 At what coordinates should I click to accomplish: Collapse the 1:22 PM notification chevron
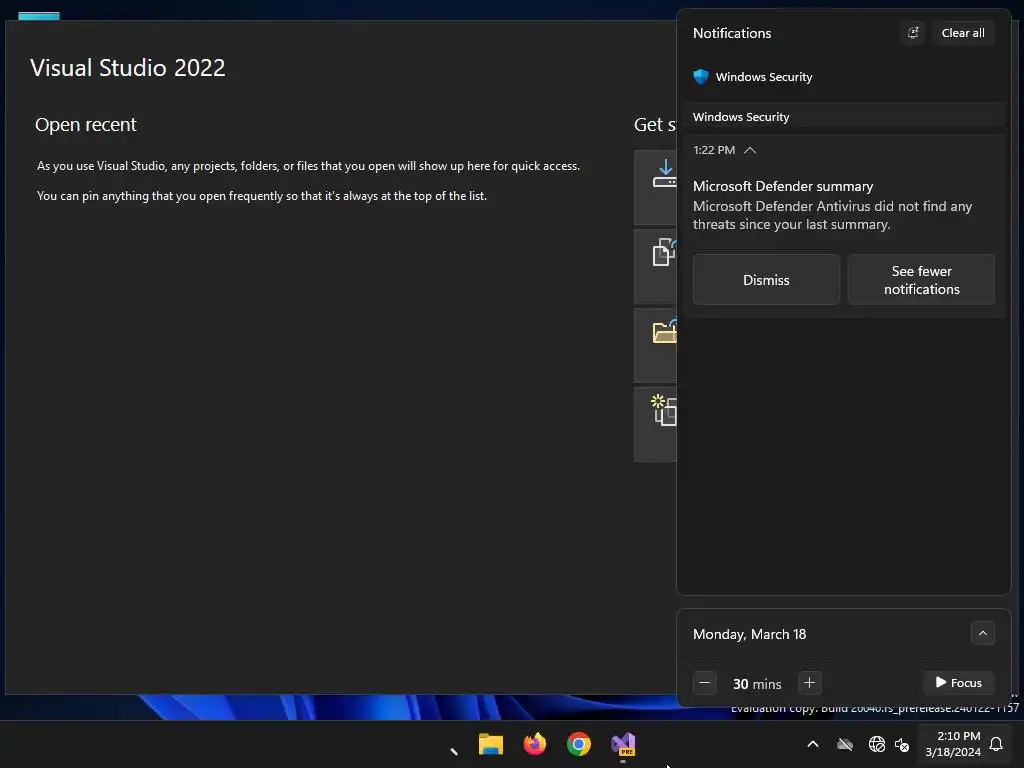[x=750, y=150]
